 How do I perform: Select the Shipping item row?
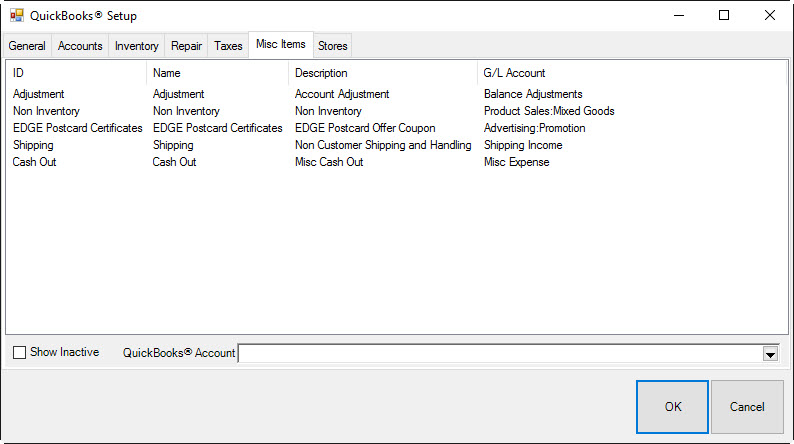coord(34,145)
